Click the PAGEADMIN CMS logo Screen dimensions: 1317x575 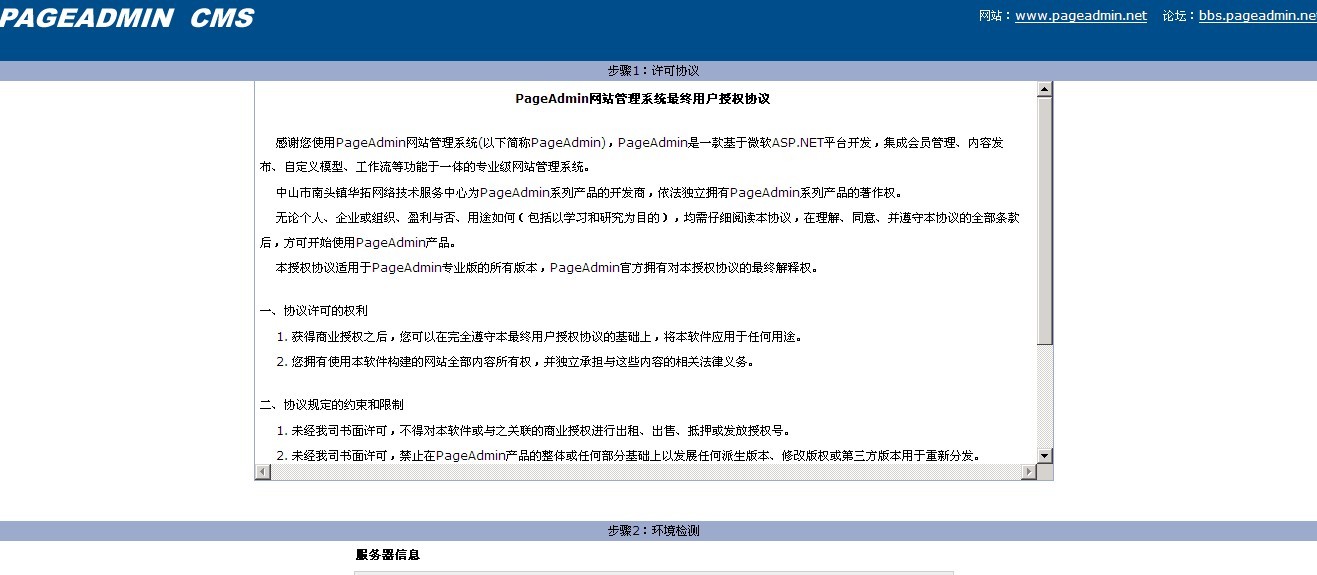pos(127,18)
